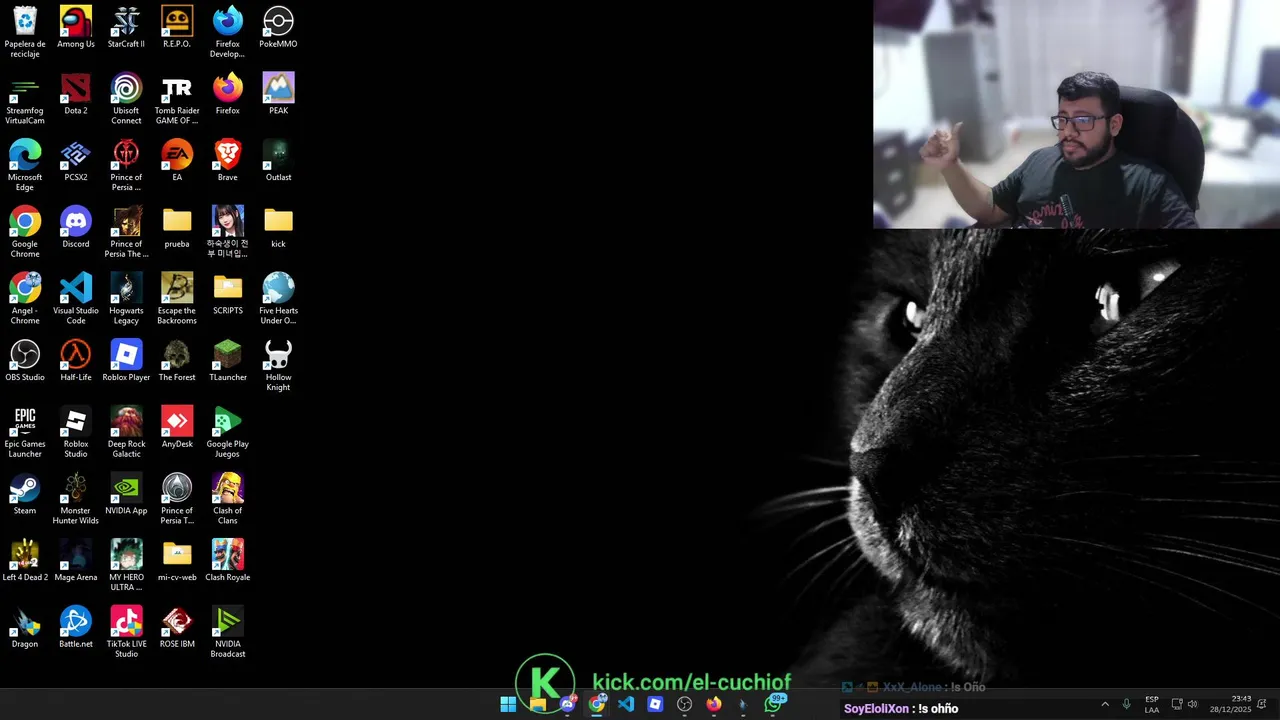Select Five Hearts Under One Roof shortcut

(278, 298)
